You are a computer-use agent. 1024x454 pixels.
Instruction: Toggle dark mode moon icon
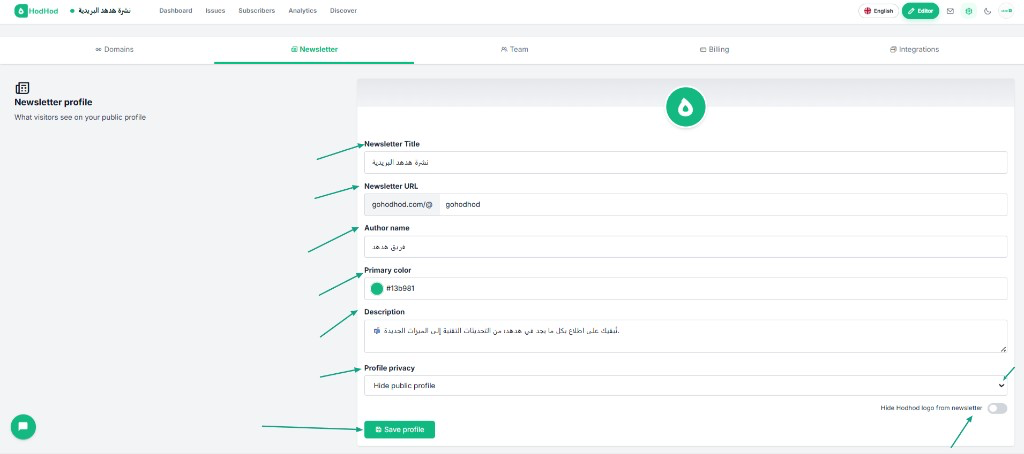(x=987, y=11)
